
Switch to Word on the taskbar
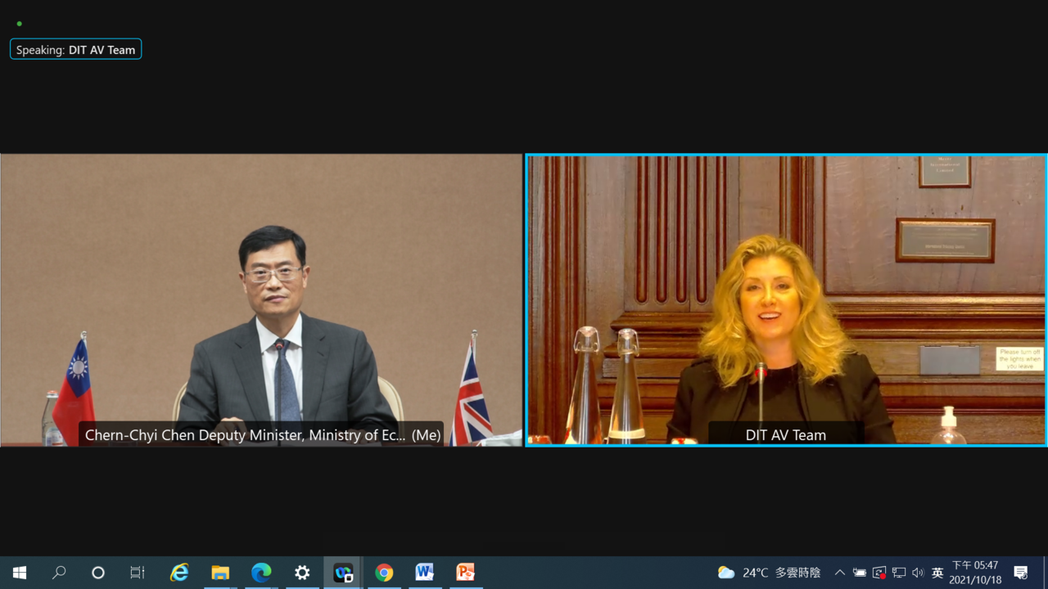[425, 573]
